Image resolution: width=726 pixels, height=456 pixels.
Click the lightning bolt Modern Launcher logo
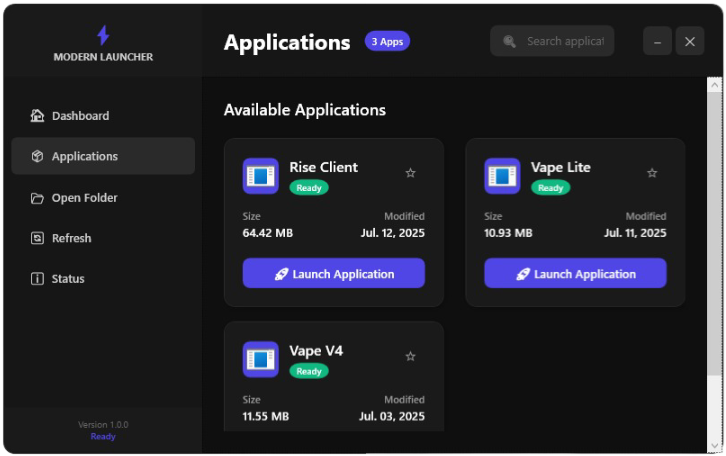tap(103, 35)
